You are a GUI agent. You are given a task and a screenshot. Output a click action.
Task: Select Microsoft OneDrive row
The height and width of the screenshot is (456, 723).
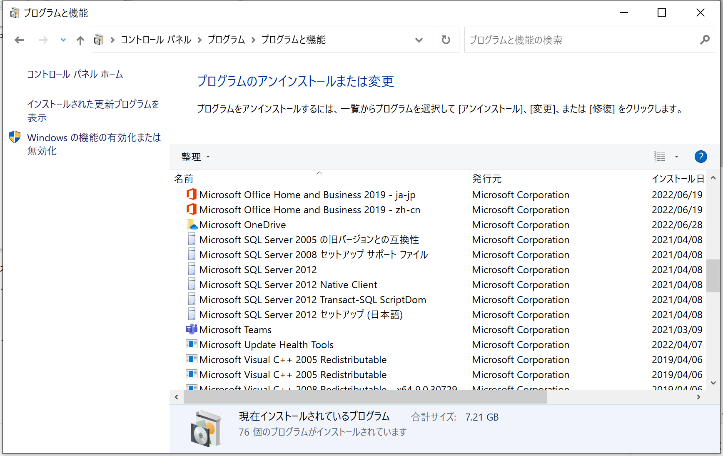243,225
